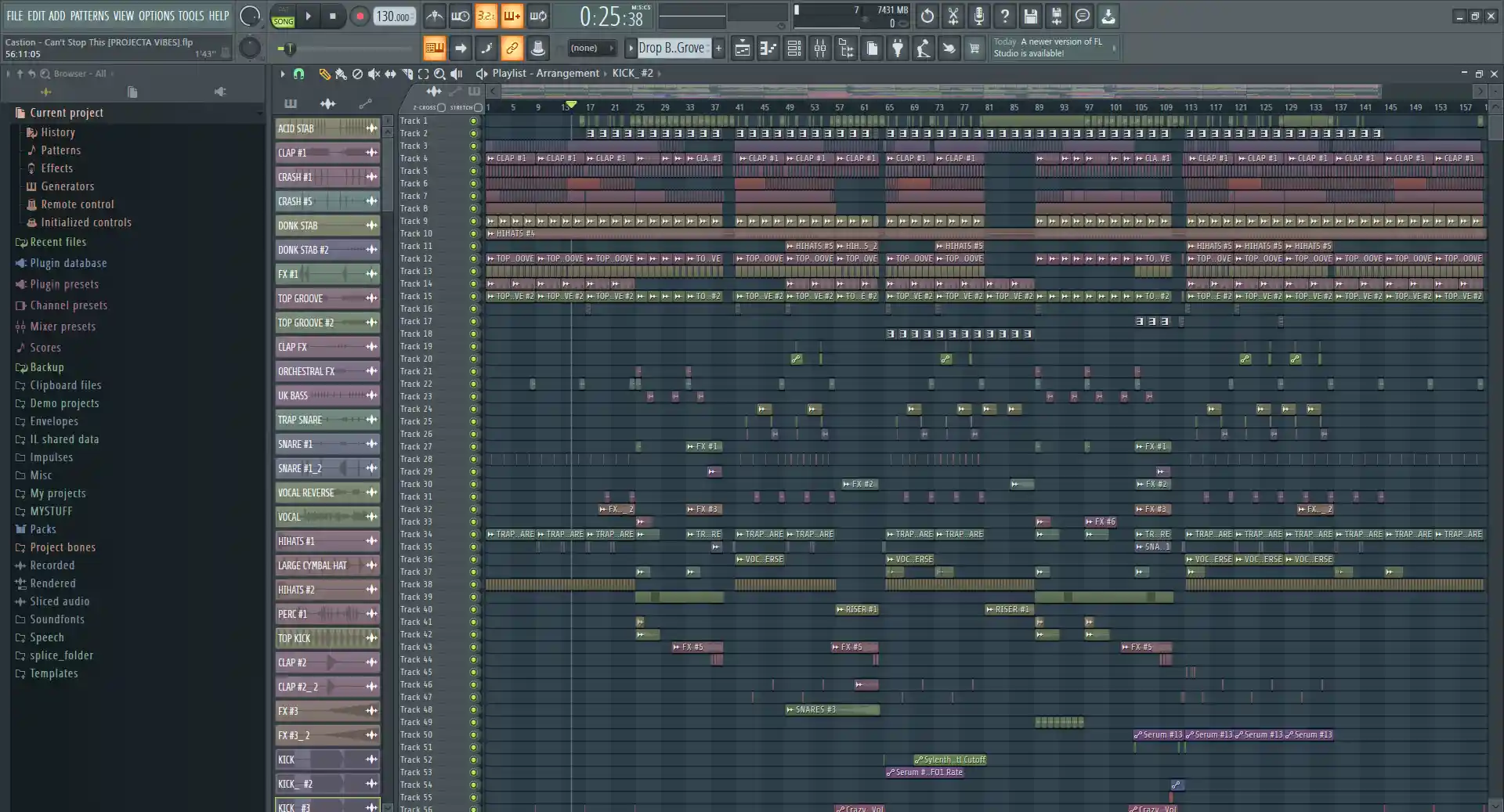Render project as audio file icon
This screenshot has height=812, width=1504.
point(1056,16)
